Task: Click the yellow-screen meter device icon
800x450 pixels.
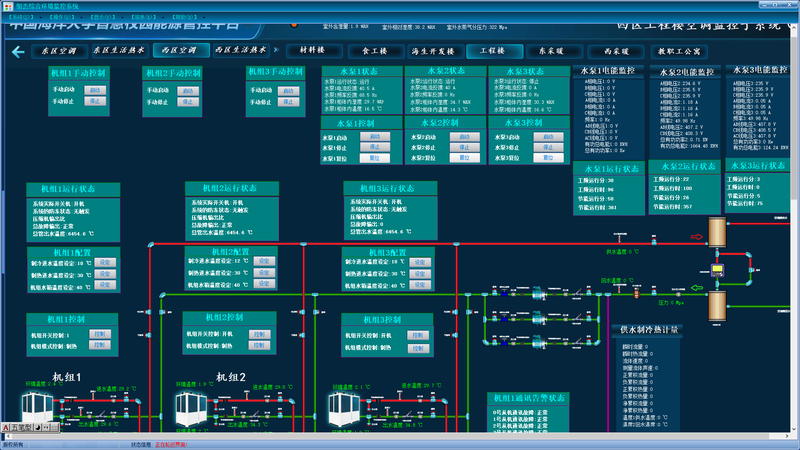Action: pyautogui.click(x=717, y=269)
